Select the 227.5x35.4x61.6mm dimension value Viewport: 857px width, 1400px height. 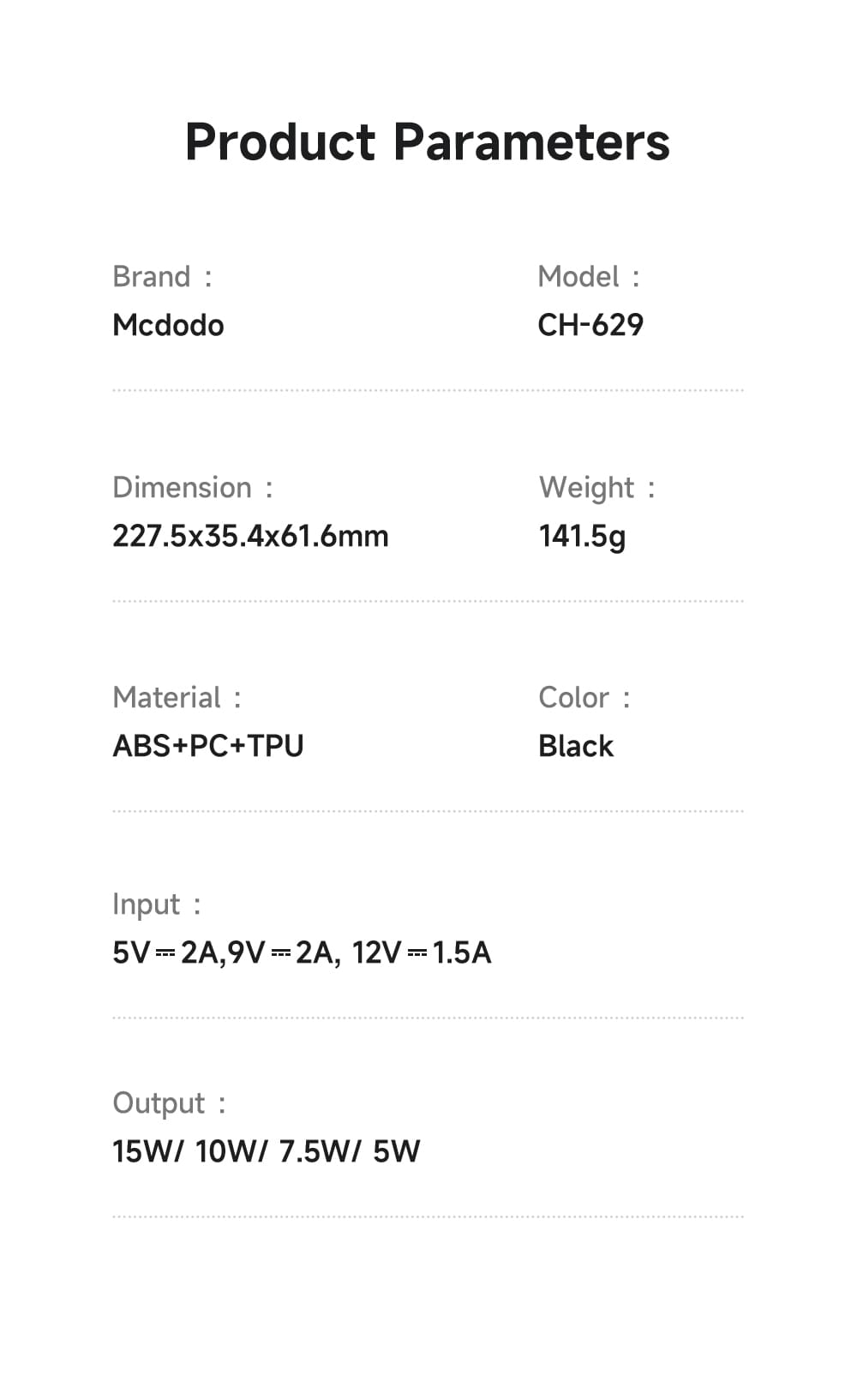[250, 536]
